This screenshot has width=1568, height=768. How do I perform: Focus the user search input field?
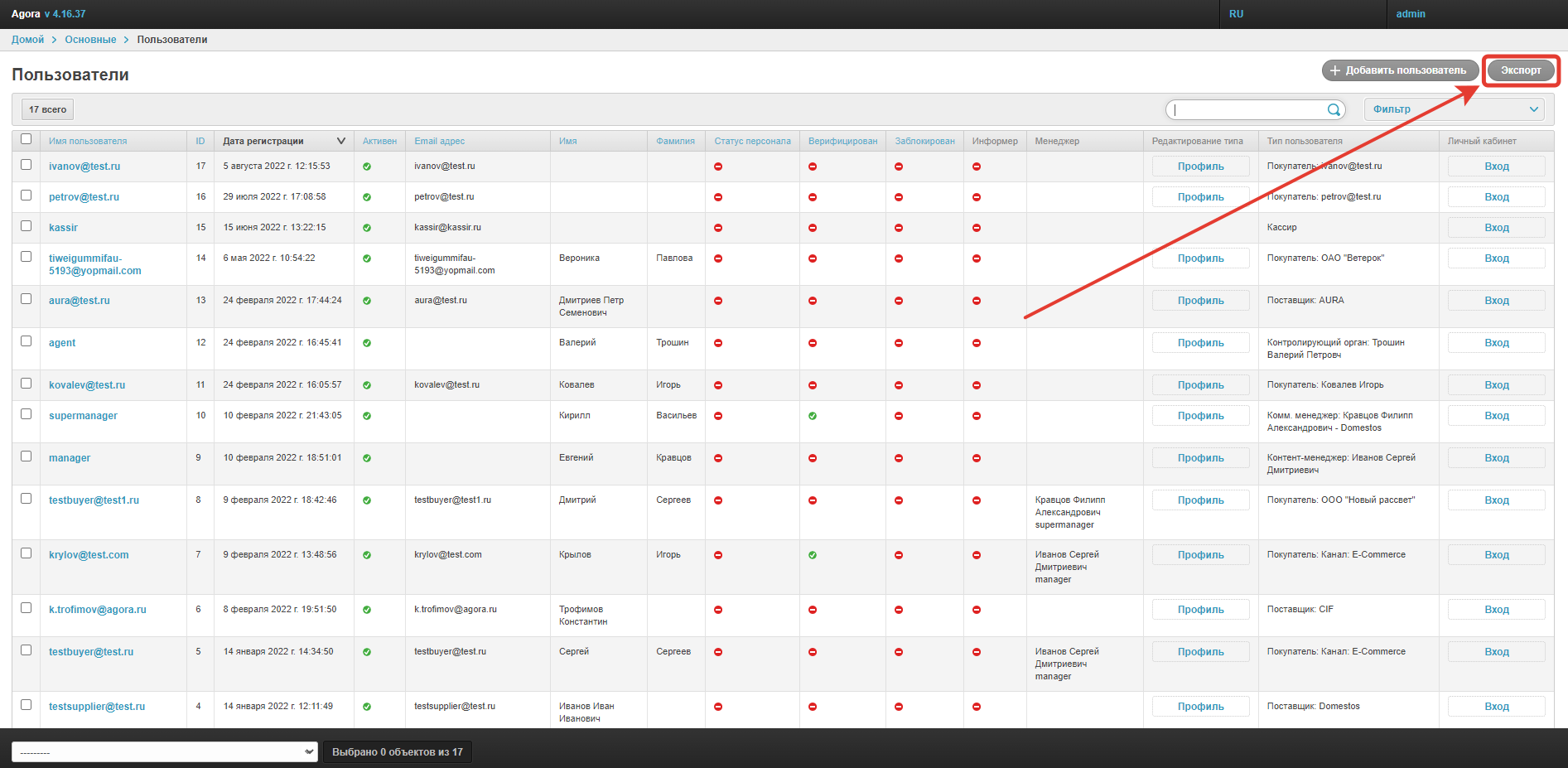click(1247, 109)
